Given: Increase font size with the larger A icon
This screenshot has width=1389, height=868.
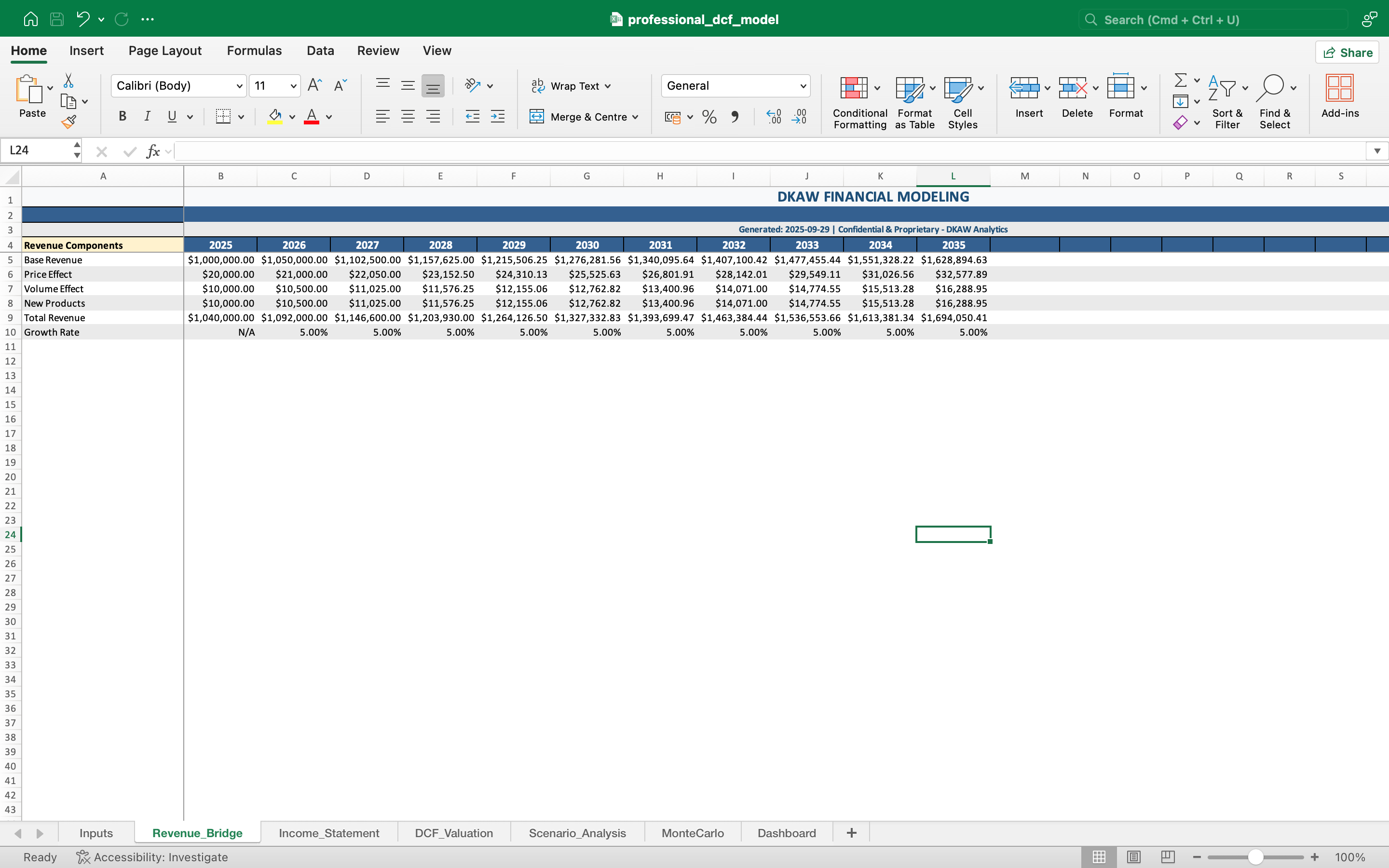Looking at the screenshot, I should tap(314, 85).
